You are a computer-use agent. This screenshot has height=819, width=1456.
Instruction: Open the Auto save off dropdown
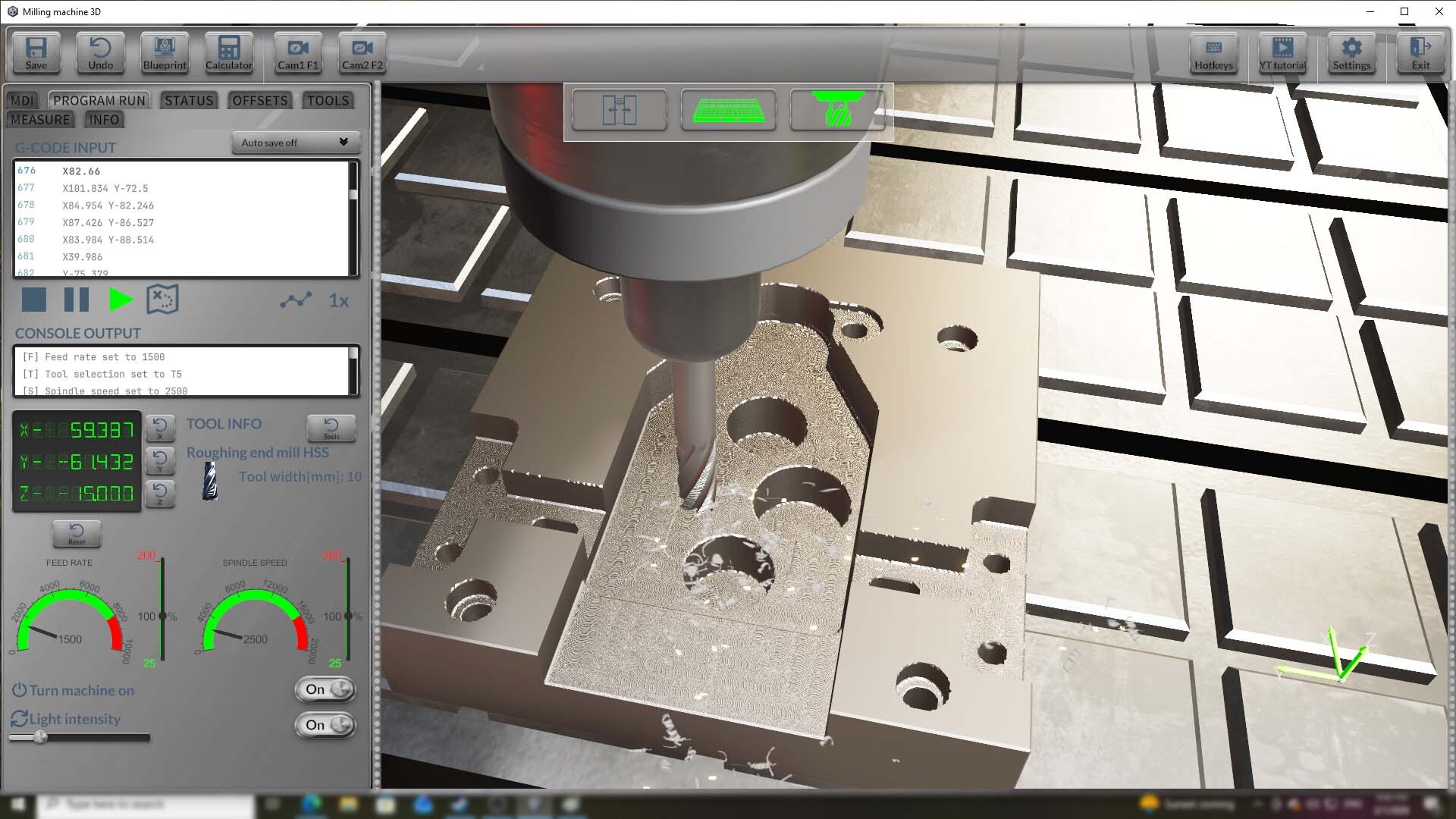tap(295, 143)
